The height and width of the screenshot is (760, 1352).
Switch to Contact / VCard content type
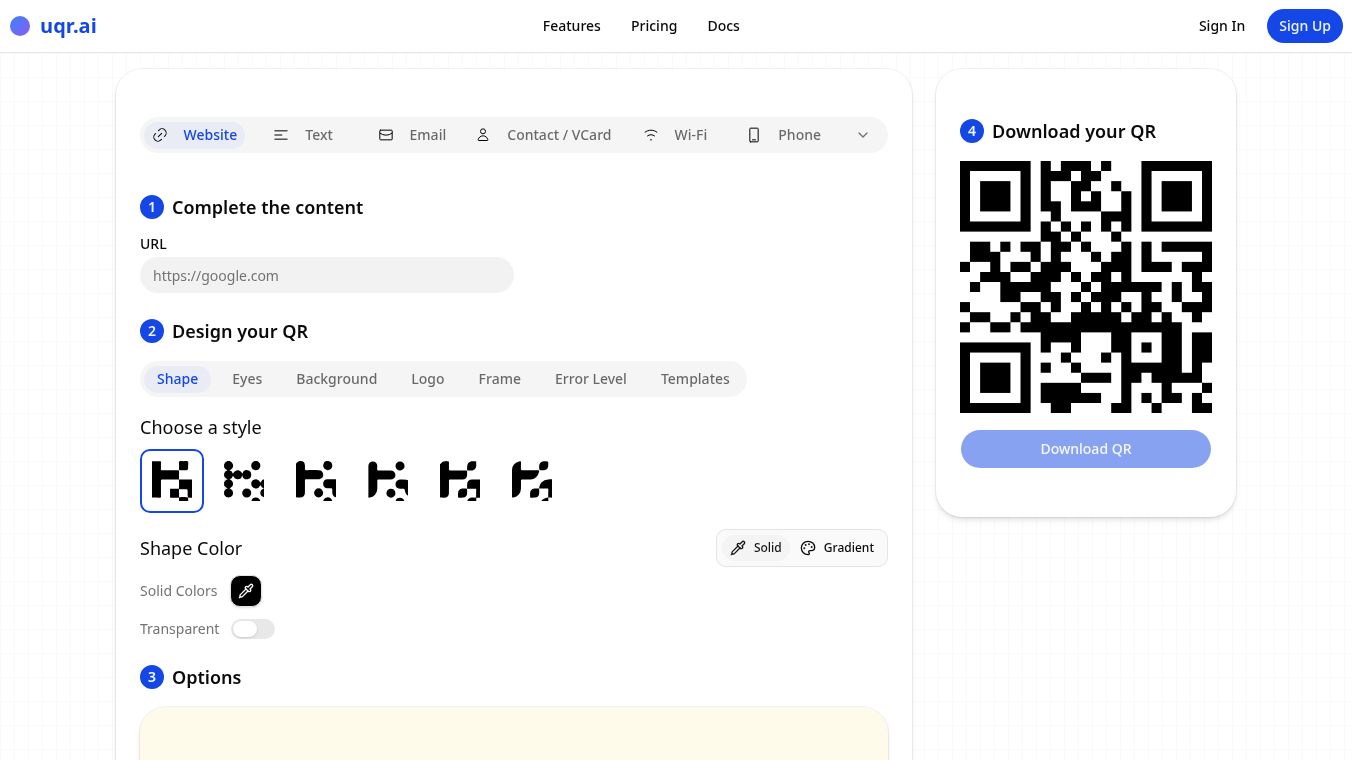tap(544, 135)
